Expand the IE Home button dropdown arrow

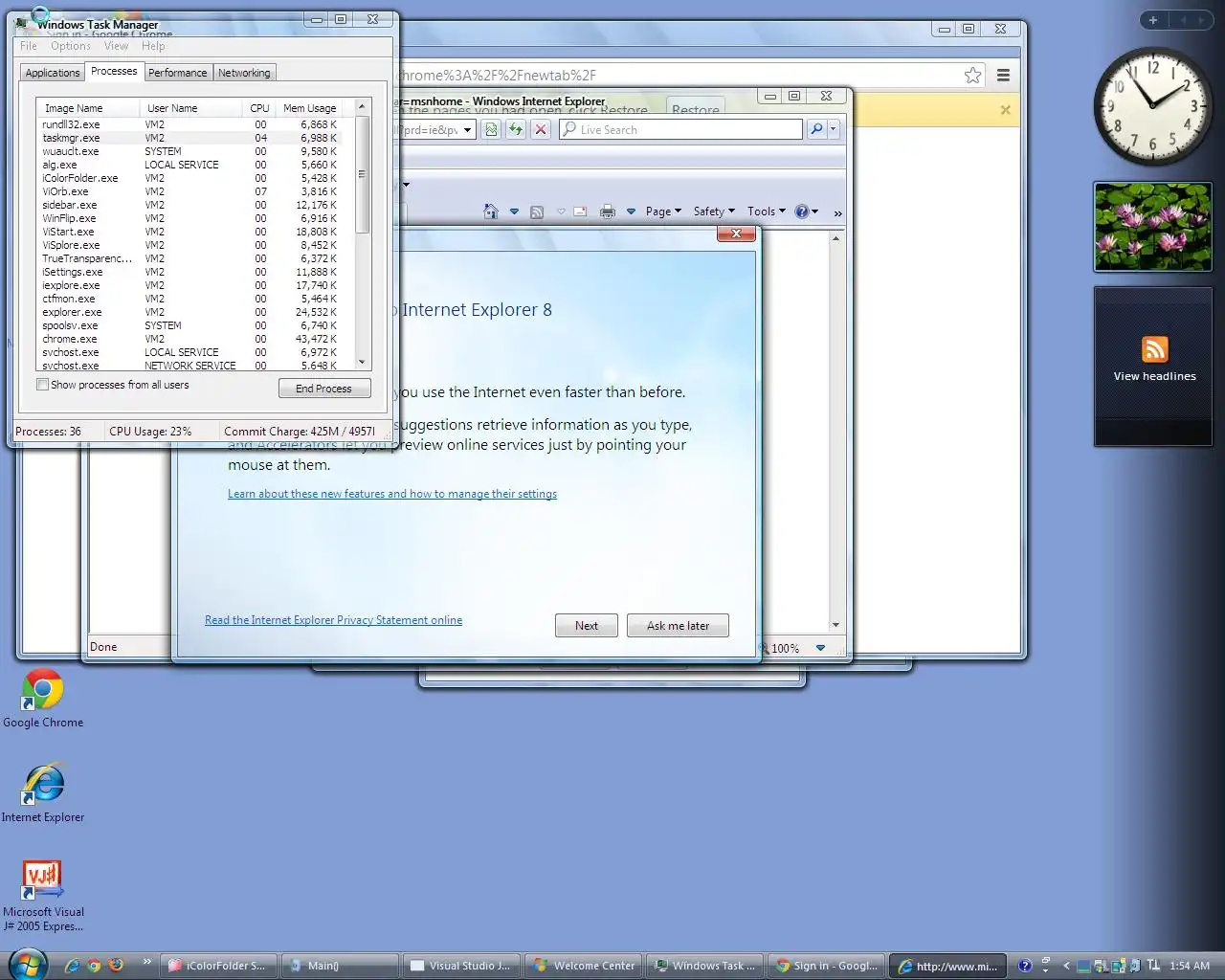[x=514, y=212]
